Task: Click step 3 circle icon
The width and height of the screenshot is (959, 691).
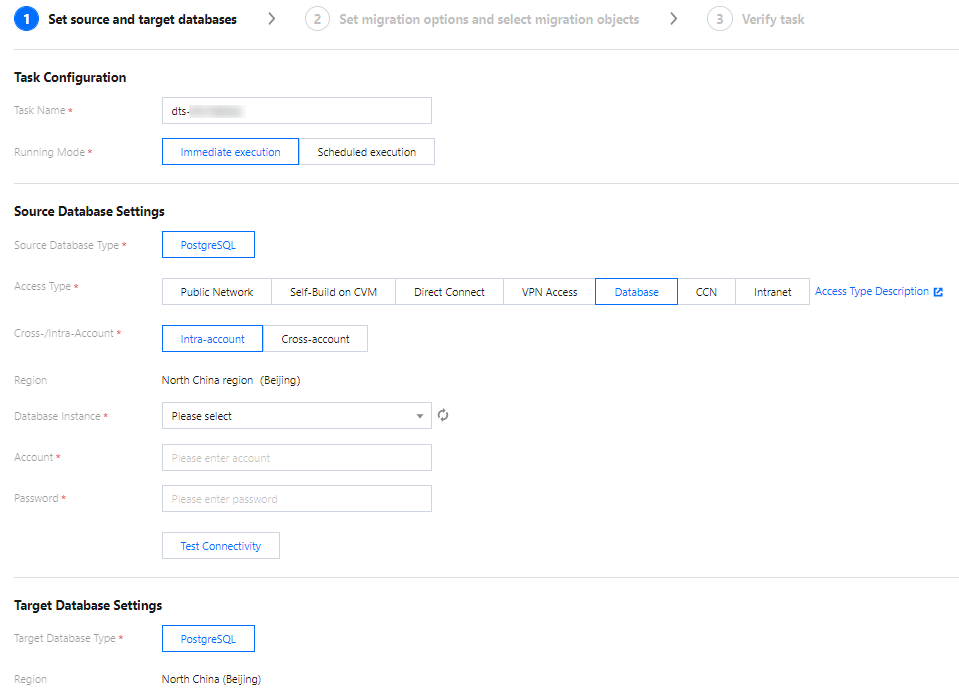Action: tap(720, 19)
